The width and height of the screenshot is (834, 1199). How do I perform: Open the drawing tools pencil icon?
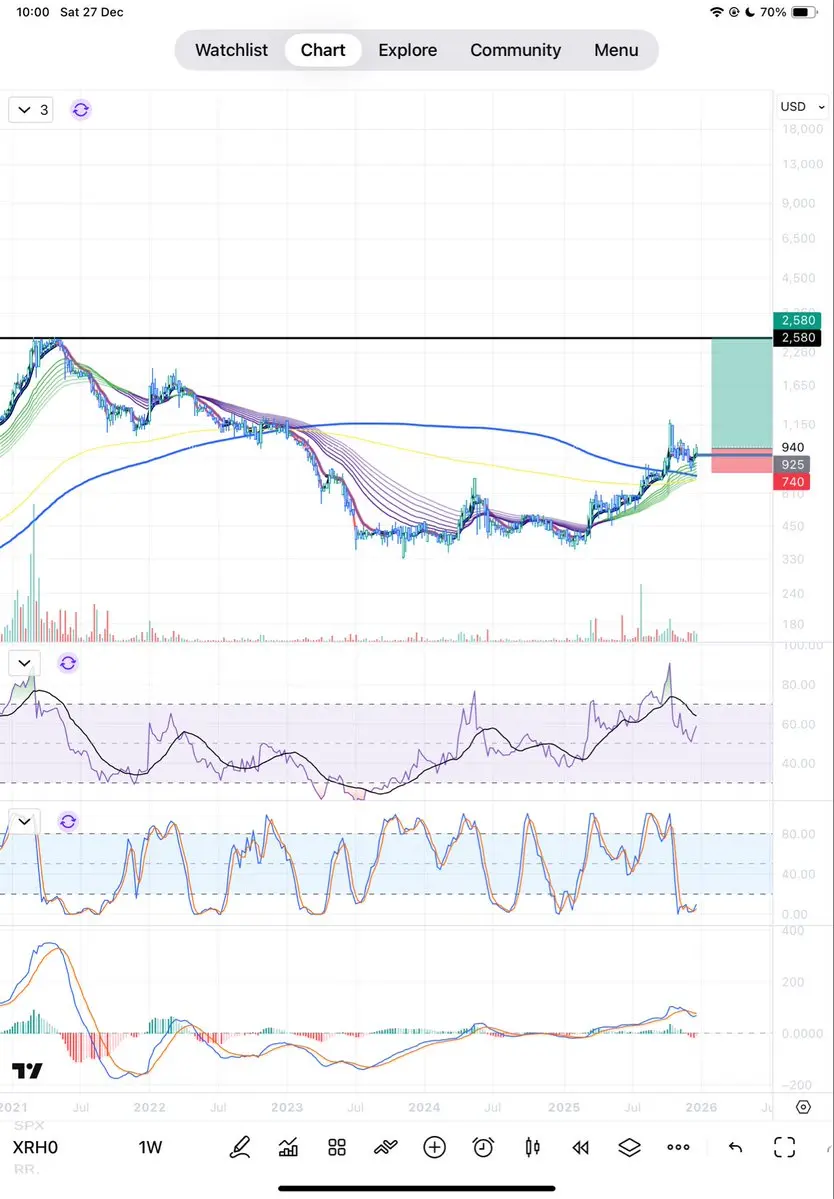click(240, 1147)
